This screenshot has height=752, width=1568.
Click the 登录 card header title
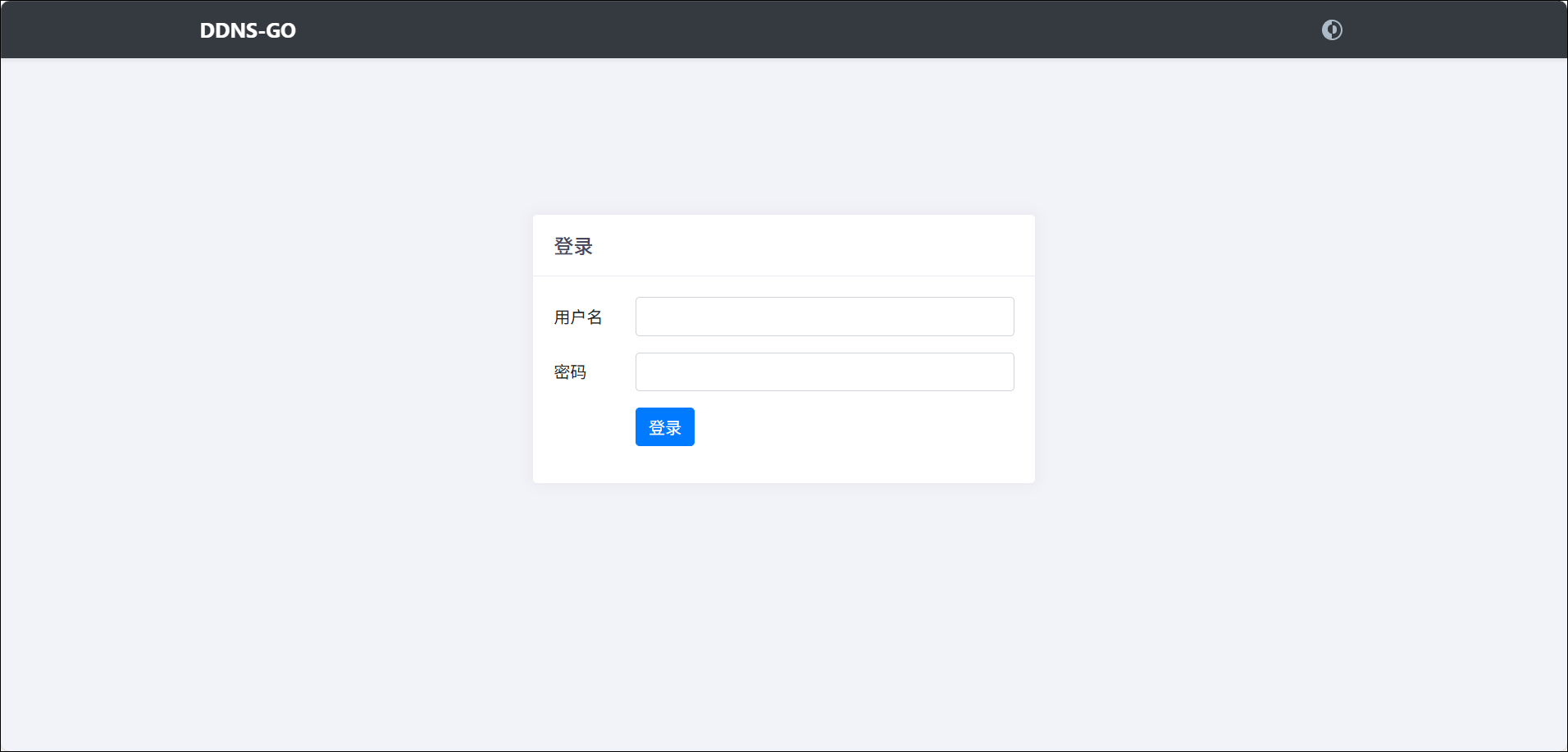(573, 246)
